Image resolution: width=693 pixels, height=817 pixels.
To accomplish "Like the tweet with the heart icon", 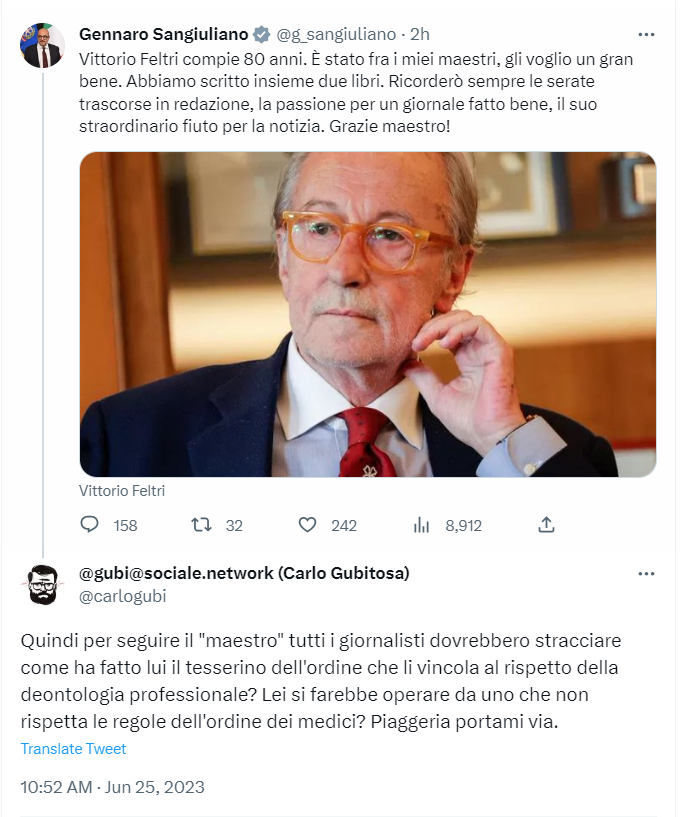I will click(x=307, y=524).
